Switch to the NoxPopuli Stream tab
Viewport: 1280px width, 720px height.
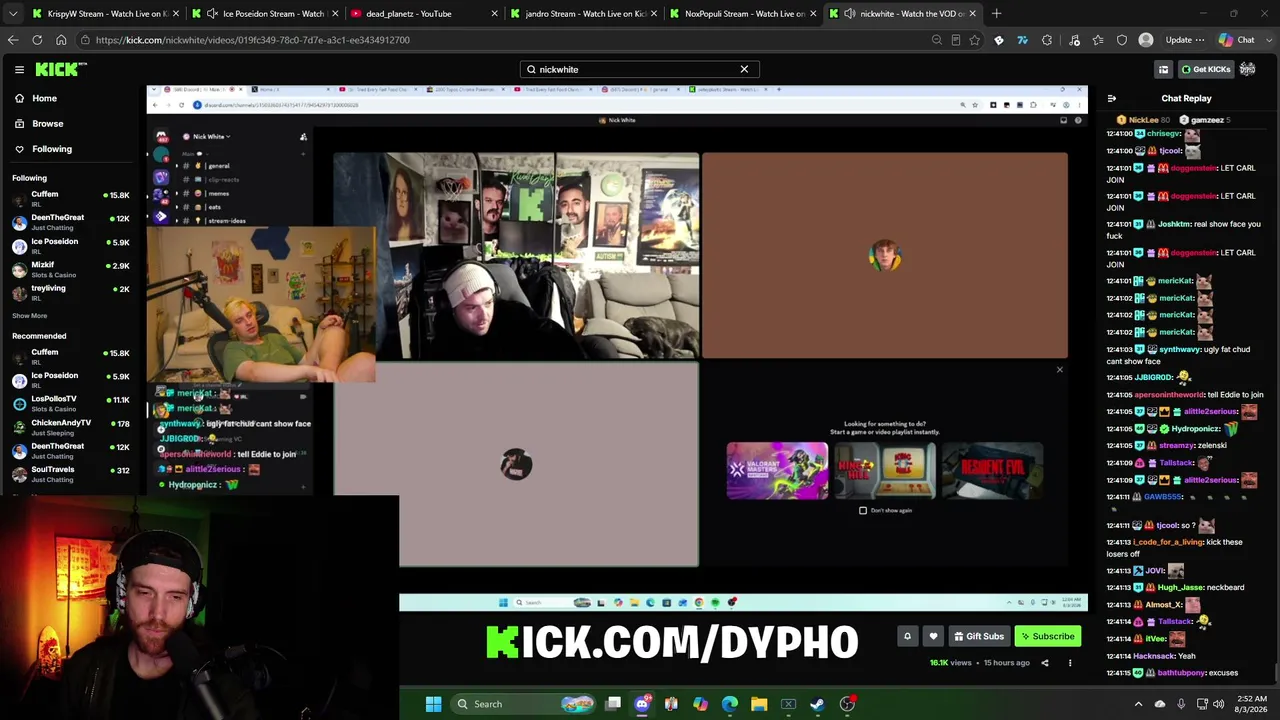pyautogui.click(x=745, y=13)
